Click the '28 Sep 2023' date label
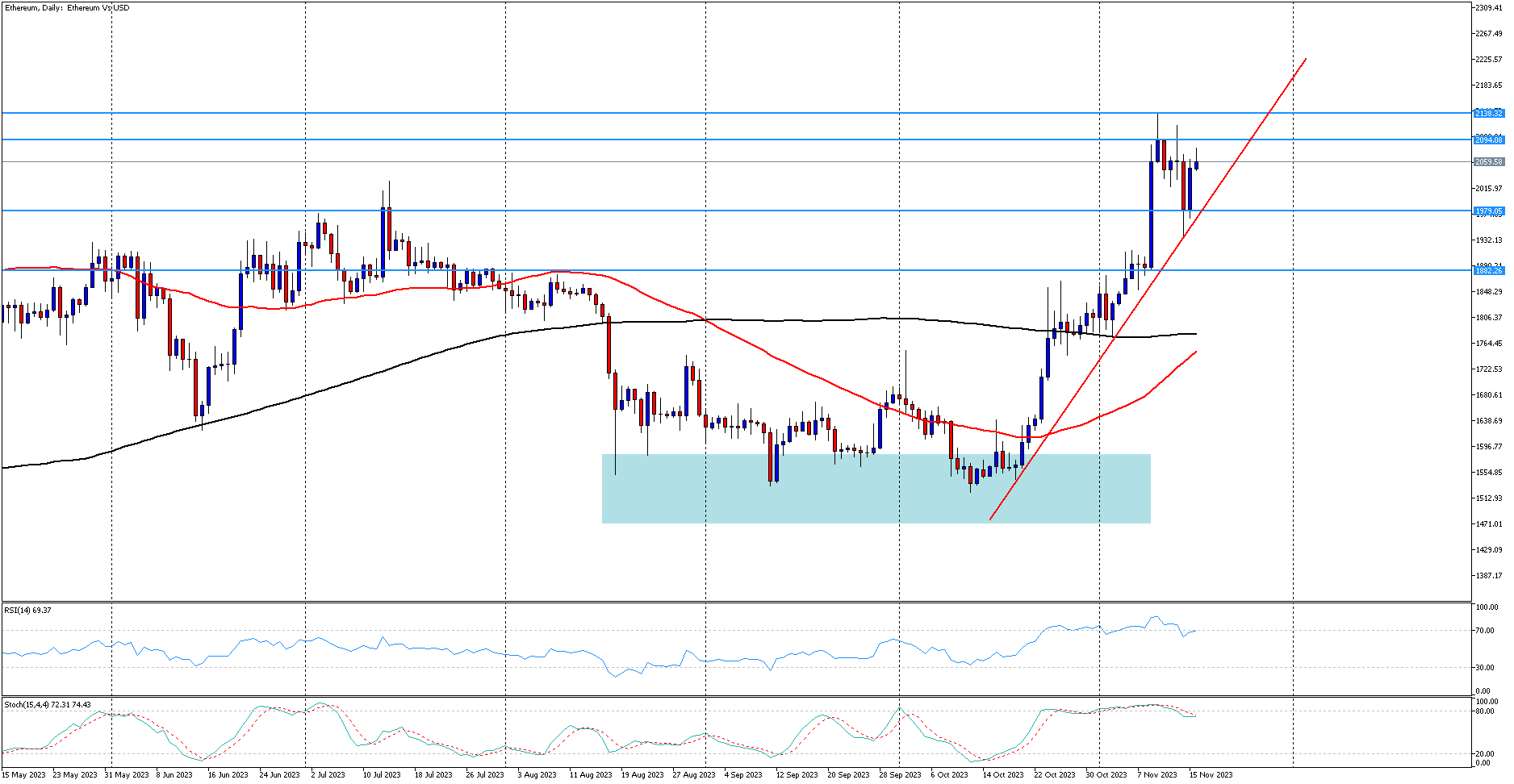This screenshot has height=784, width=1514. (x=901, y=775)
